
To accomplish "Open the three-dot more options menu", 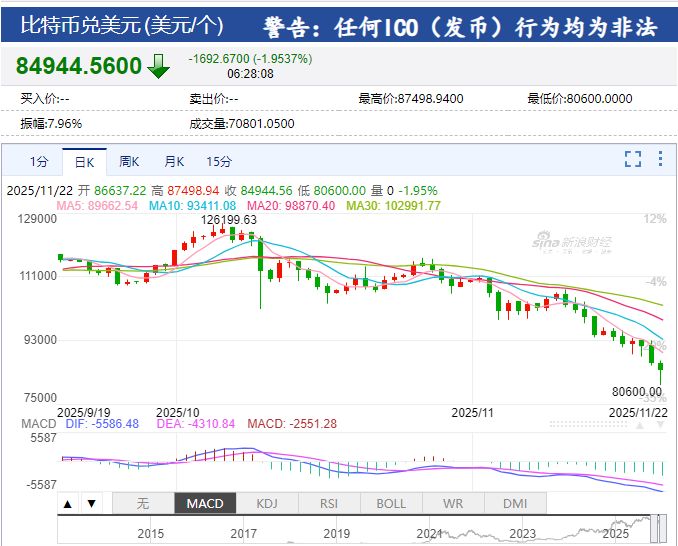I will click(659, 159).
